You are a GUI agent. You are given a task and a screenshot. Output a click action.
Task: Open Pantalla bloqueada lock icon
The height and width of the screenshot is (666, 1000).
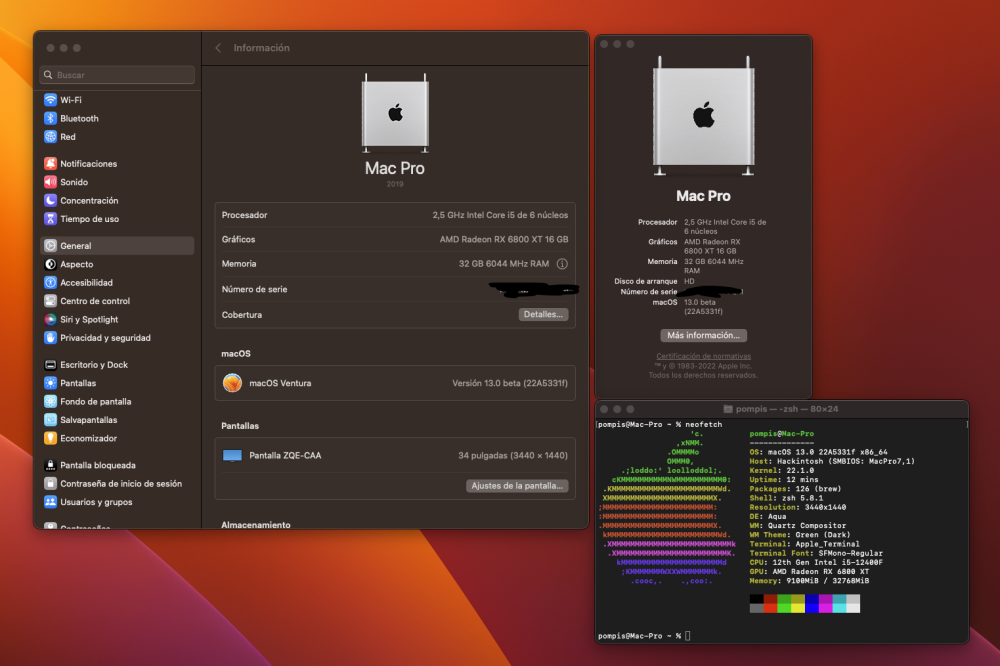click(x=50, y=466)
